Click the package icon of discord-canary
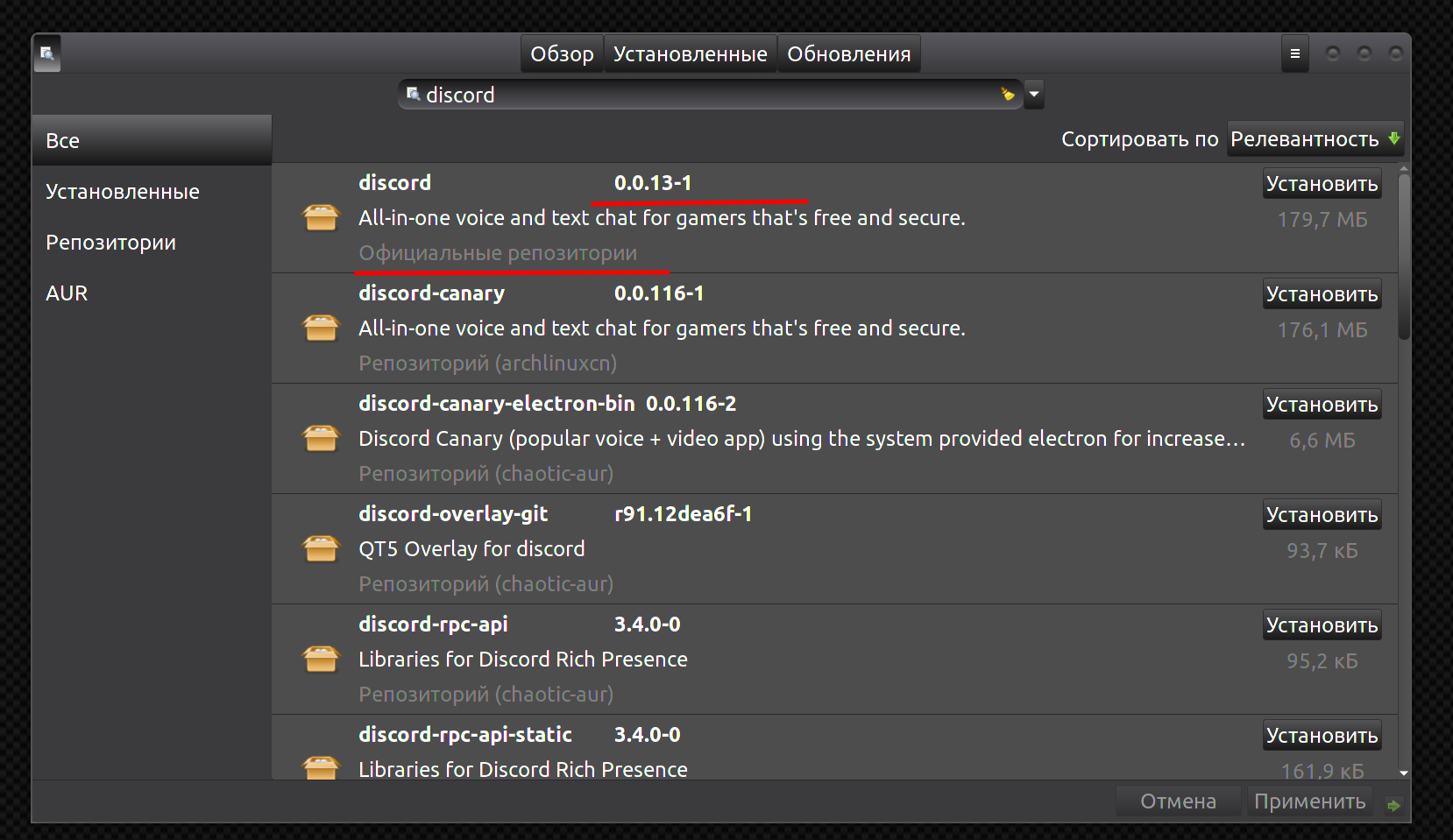The width and height of the screenshot is (1453, 840). pos(321,328)
